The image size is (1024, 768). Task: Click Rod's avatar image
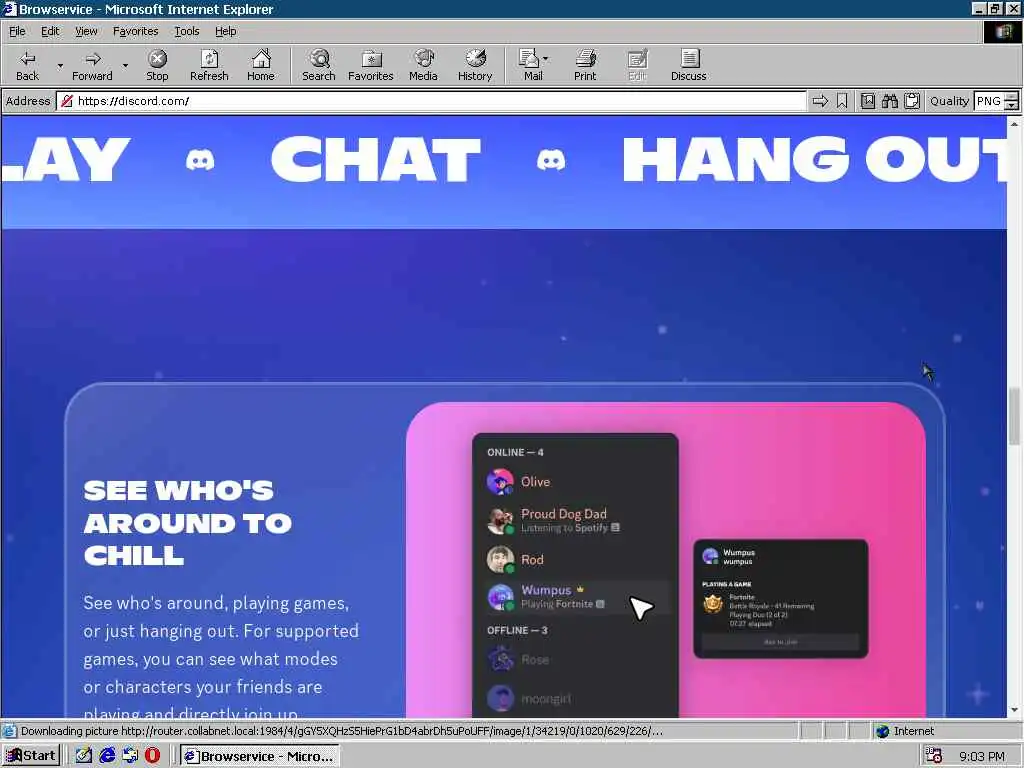click(500, 560)
